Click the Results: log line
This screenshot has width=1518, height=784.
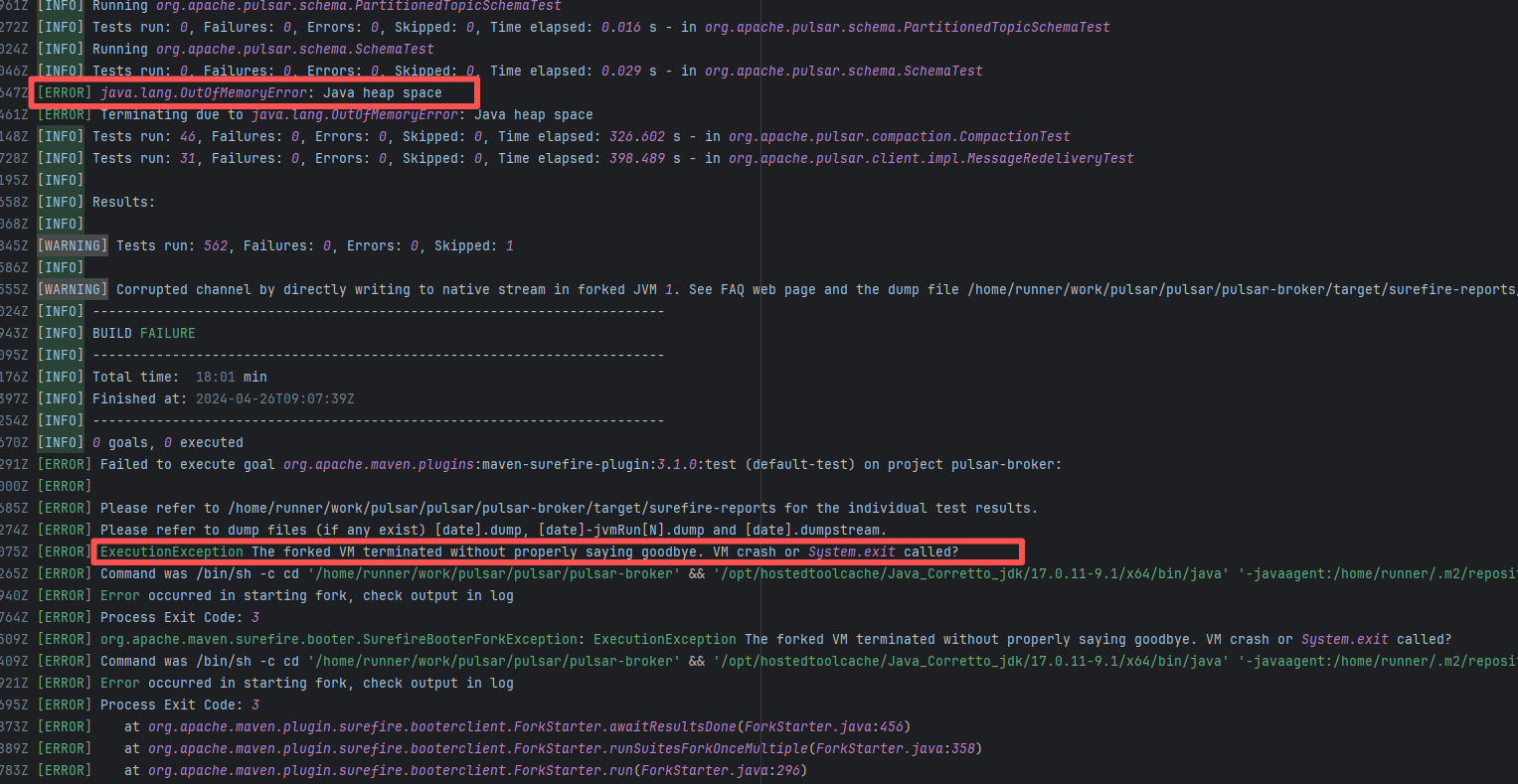pyautogui.click(x=123, y=202)
